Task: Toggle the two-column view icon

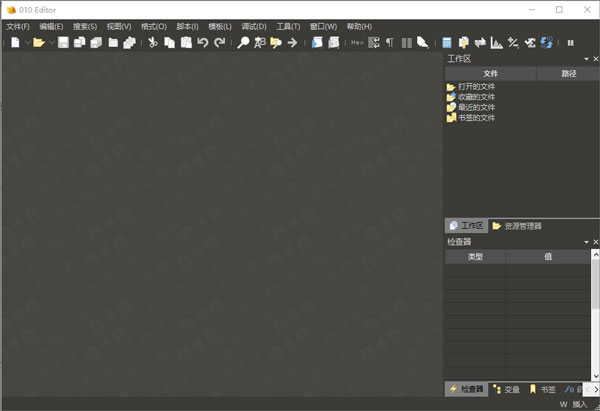Action: [x=406, y=43]
